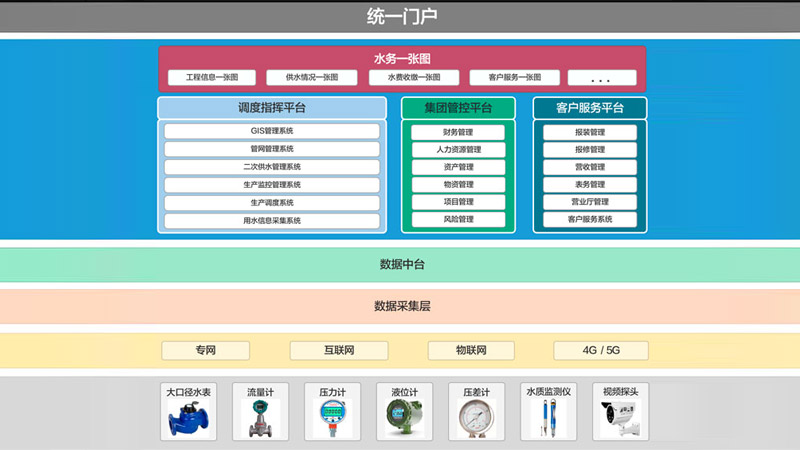Screen dimensions: 800x450
Task: Select the water quality monitor (水质监测仪) image
Action: [x=548, y=419]
